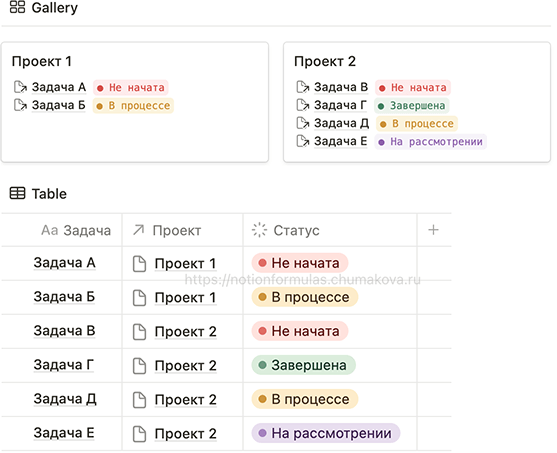This screenshot has height=453, width=557.
Task: Open the Проект column header
Action: (x=183, y=230)
